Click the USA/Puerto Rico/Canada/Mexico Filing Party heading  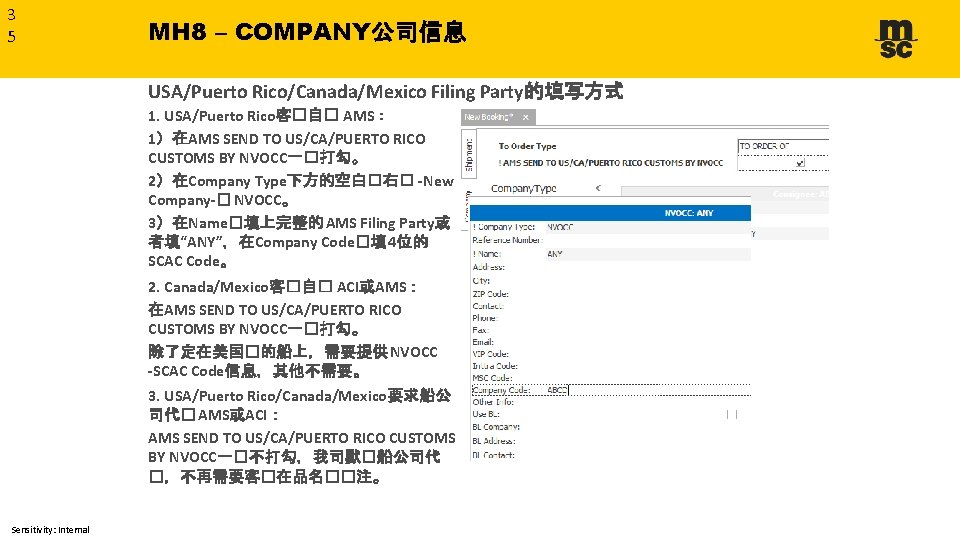pyautogui.click(x=385, y=92)
